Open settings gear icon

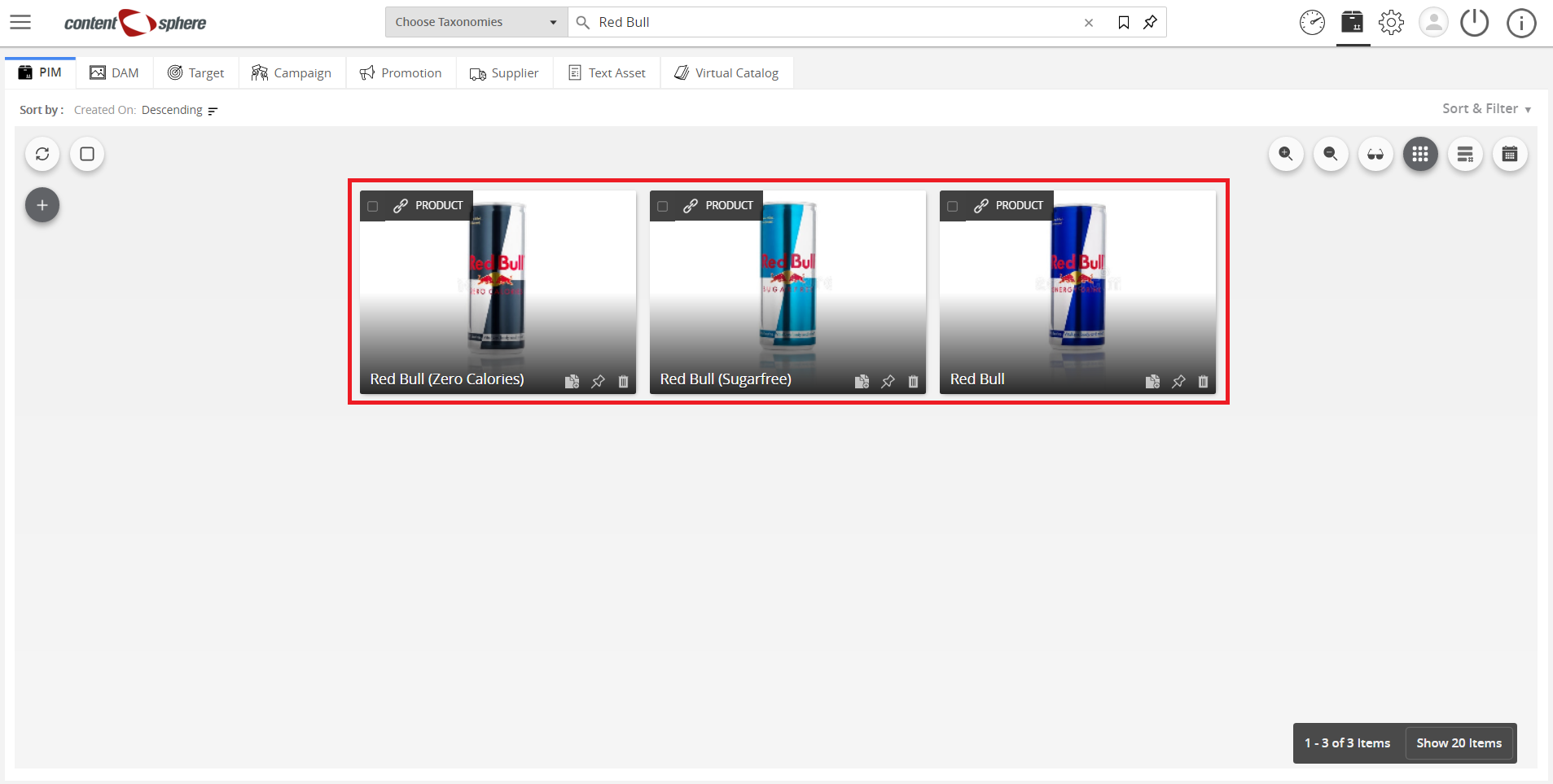1391,22
